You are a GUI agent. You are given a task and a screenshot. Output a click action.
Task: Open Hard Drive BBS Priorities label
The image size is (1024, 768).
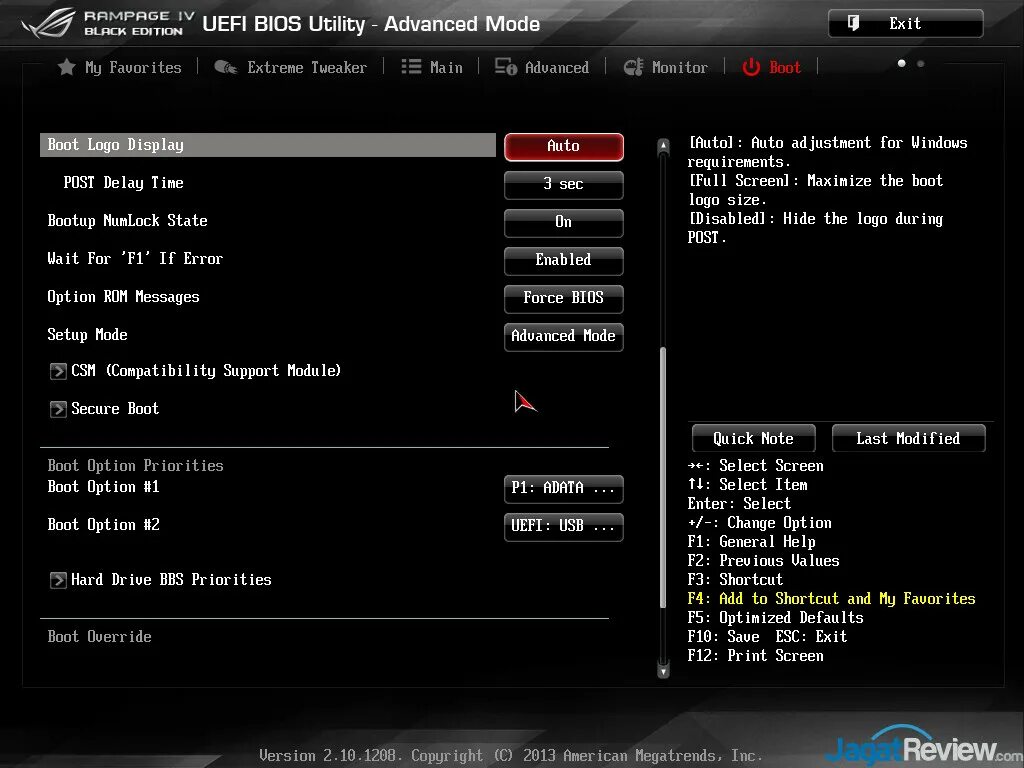tap(171, 579)
